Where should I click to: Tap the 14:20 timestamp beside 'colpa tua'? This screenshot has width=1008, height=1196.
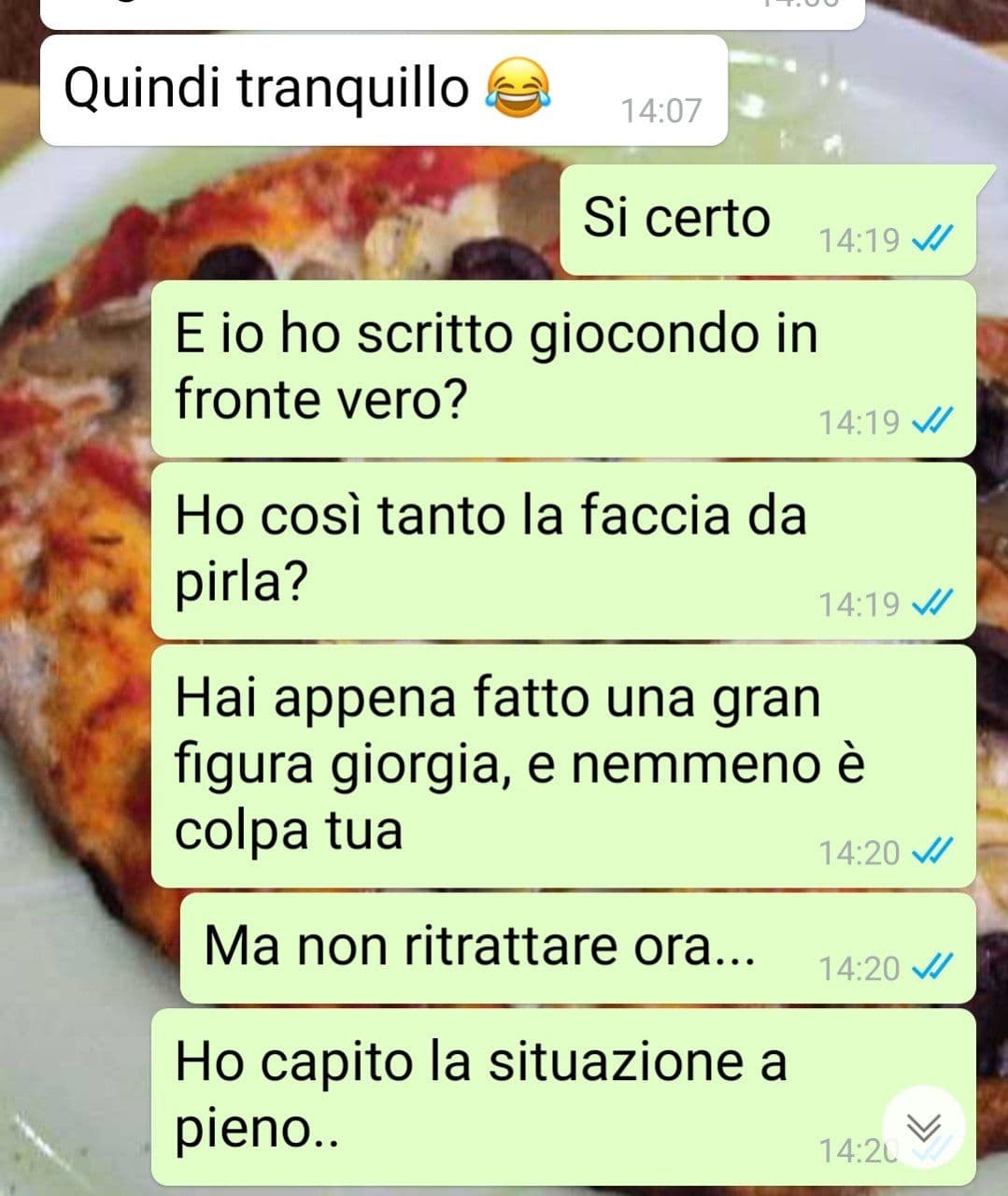[859, 853]
